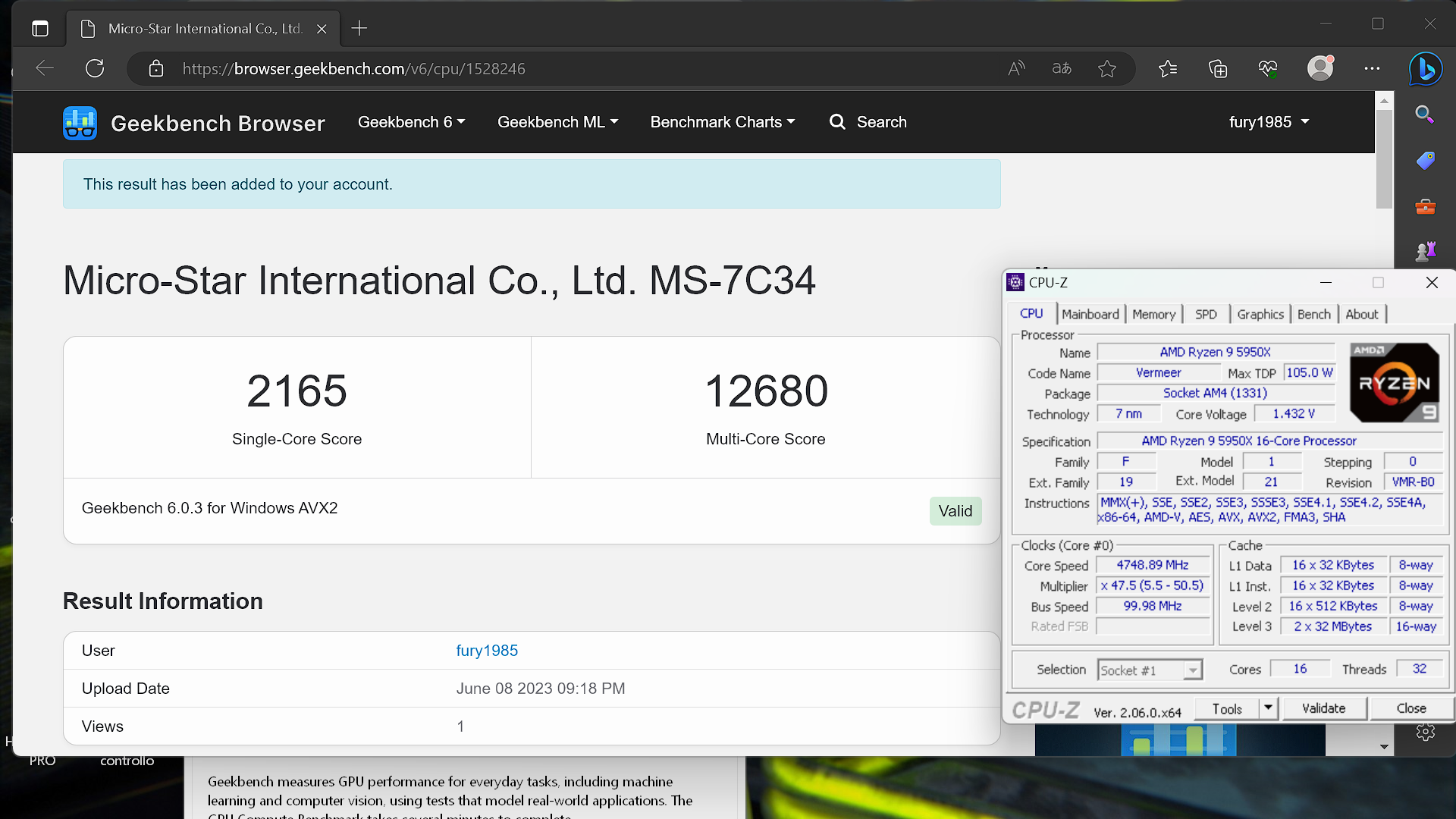This screenshot has height=819, width=1456.
Task: Select Geekbench 6.0.3 for Windows AVX2 text
Action: point(210,508)
